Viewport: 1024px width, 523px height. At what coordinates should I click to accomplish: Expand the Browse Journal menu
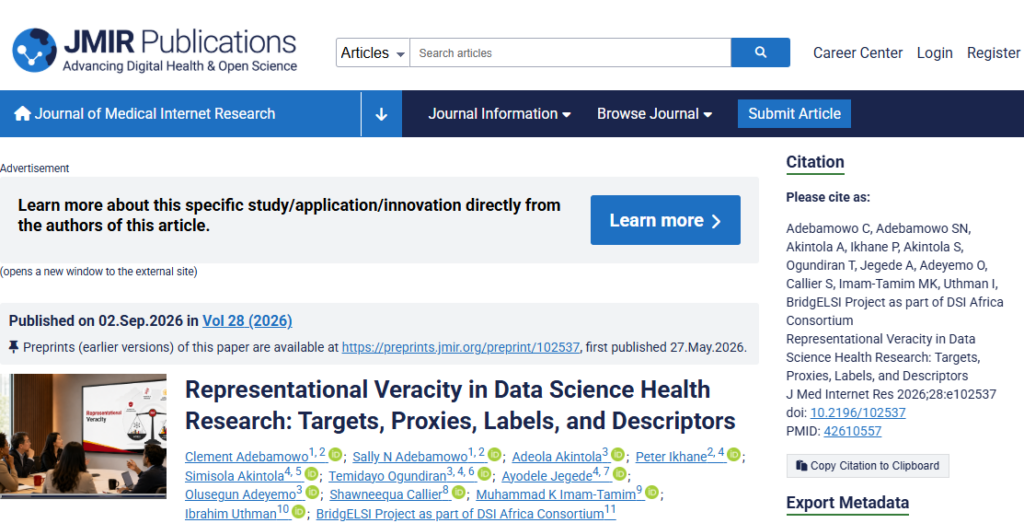tap(654, 114)
